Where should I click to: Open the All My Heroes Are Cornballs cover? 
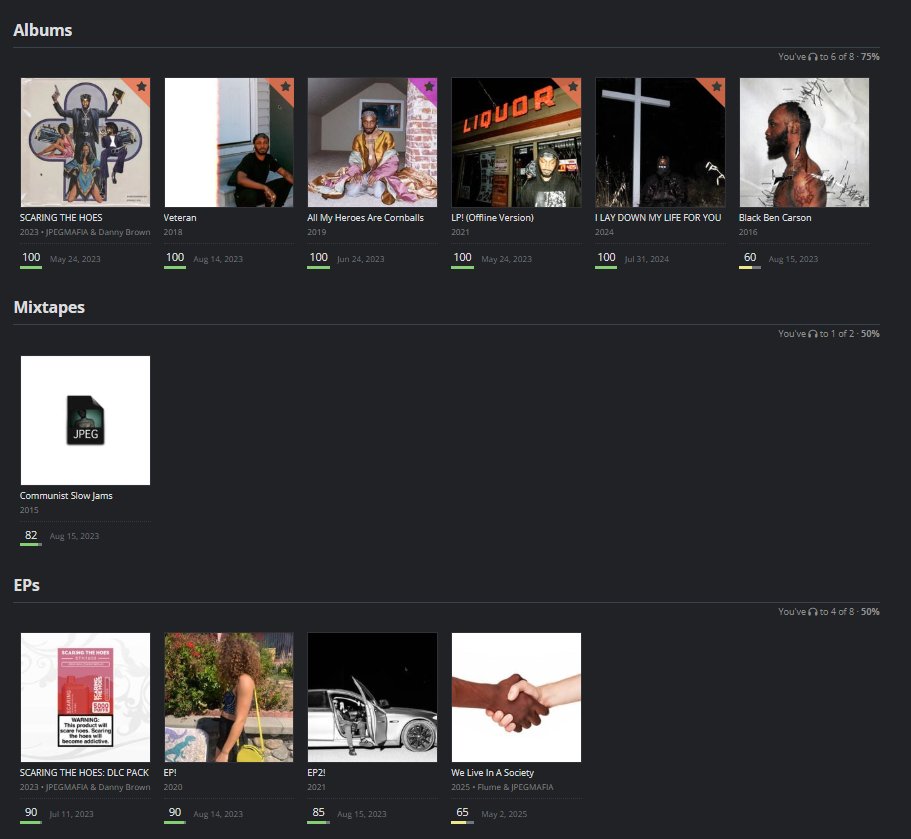point(372,142)
